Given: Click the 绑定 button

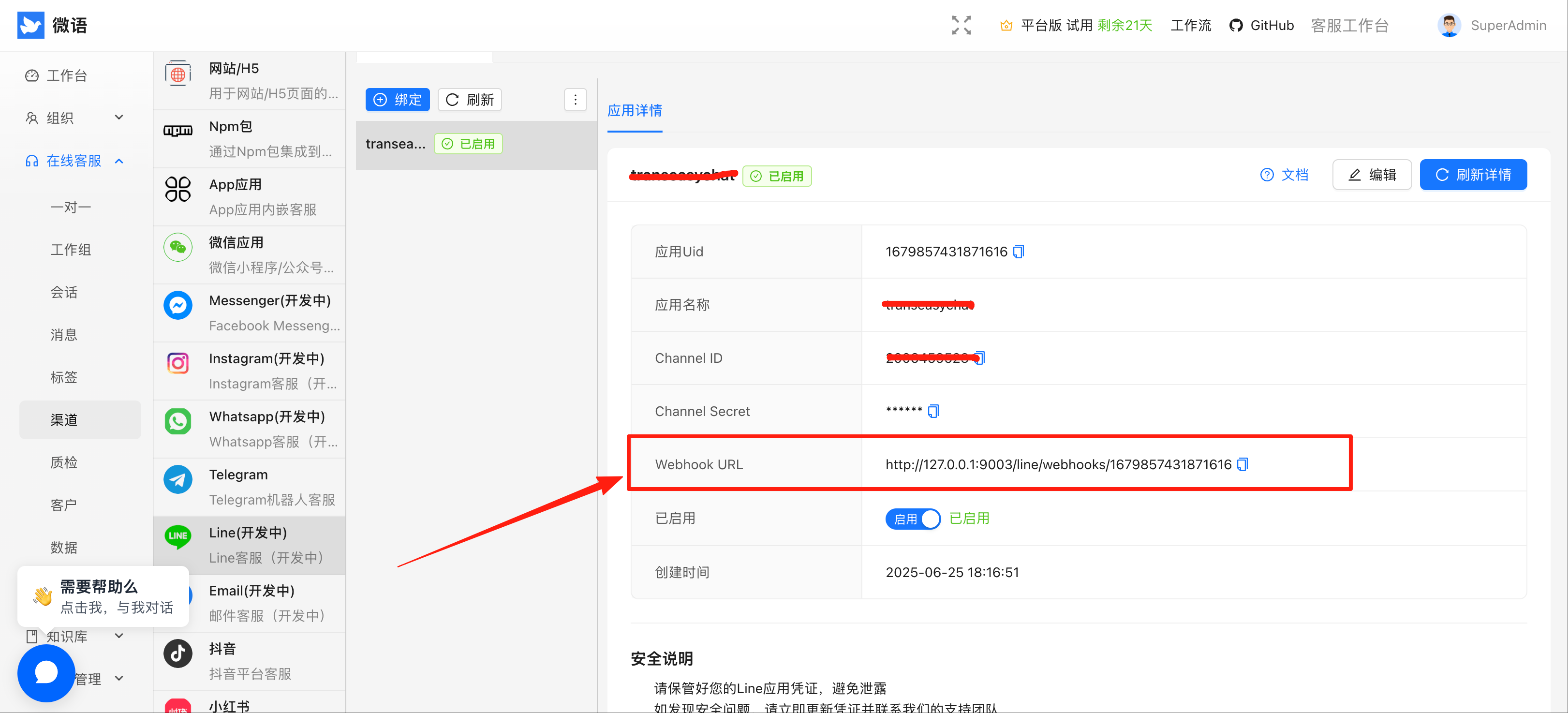Looking at the screenshot, I should (x=398, y=100).
